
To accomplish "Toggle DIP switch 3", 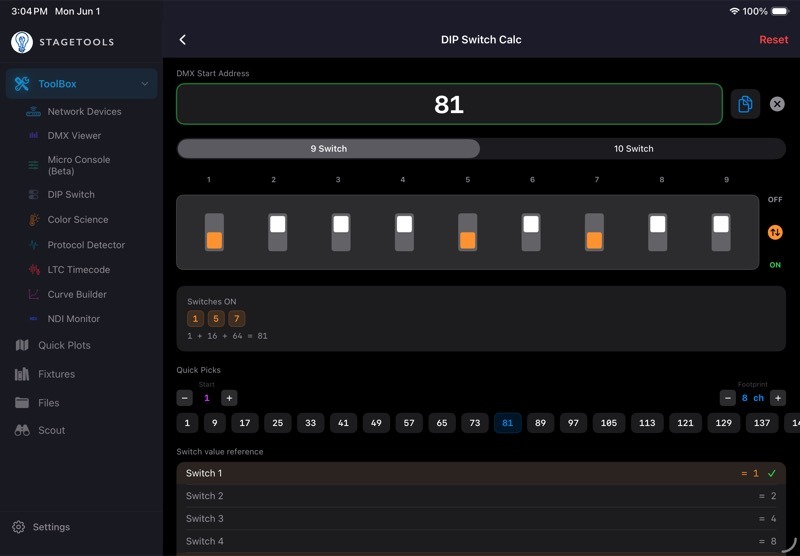I will point(341,232).
